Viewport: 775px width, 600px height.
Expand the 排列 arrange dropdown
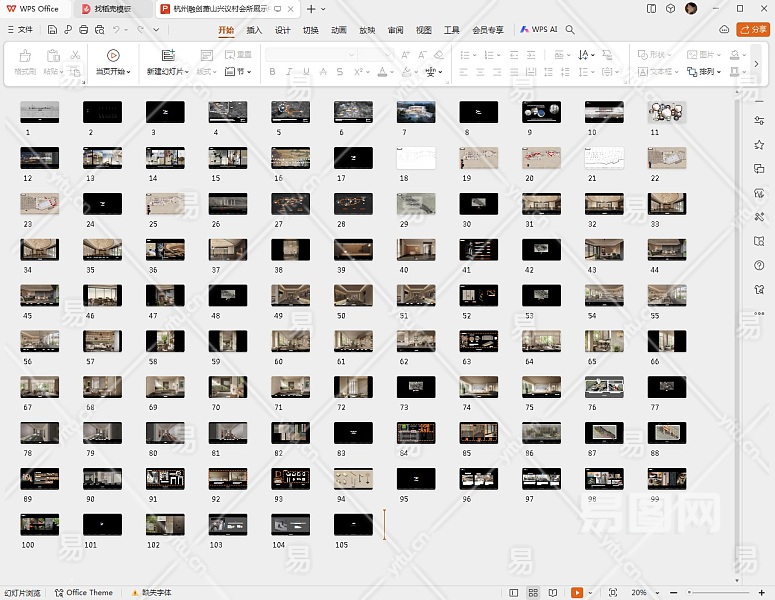coord(710,72)
